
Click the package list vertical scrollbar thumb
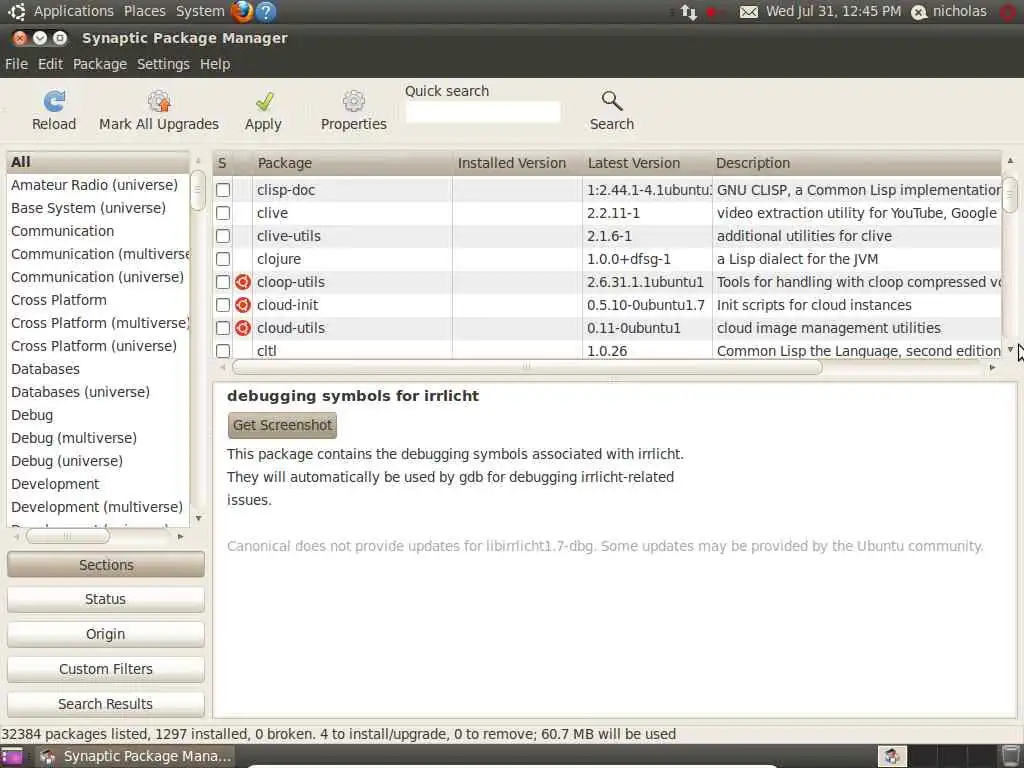(x=1010, y=195)
